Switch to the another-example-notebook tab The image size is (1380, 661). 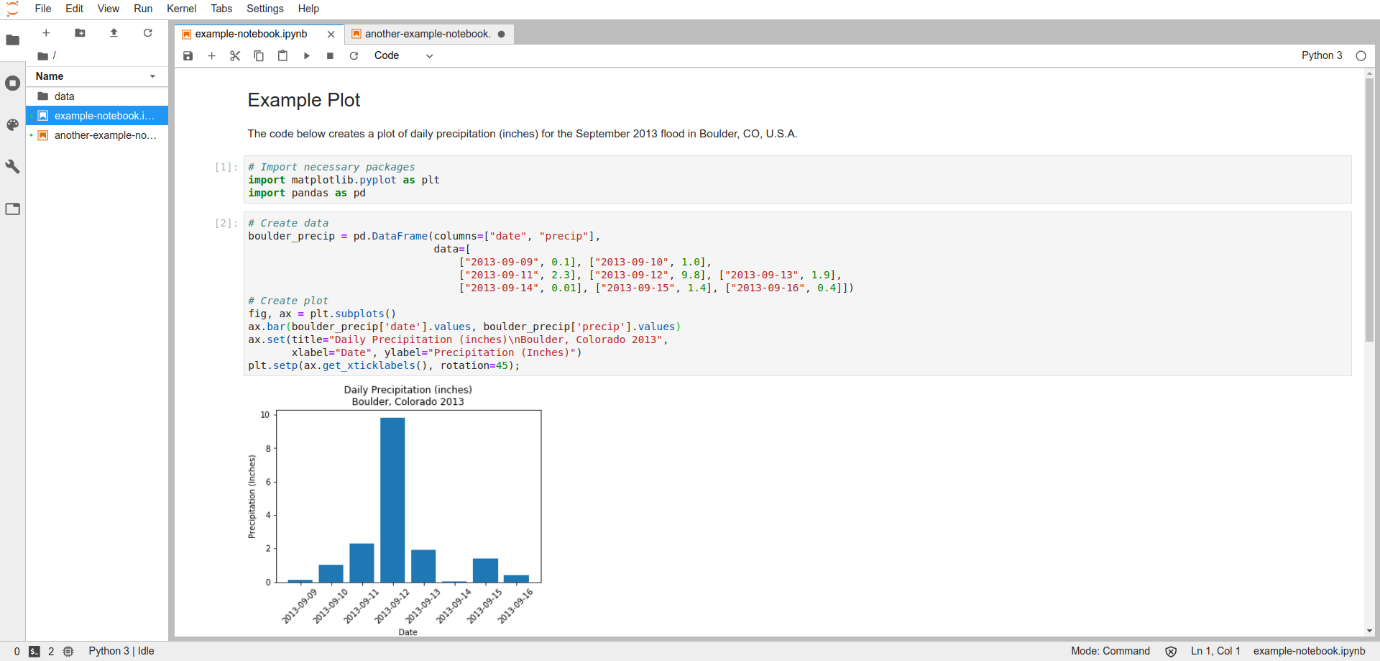pyautogui.click(x=427, y=34)
